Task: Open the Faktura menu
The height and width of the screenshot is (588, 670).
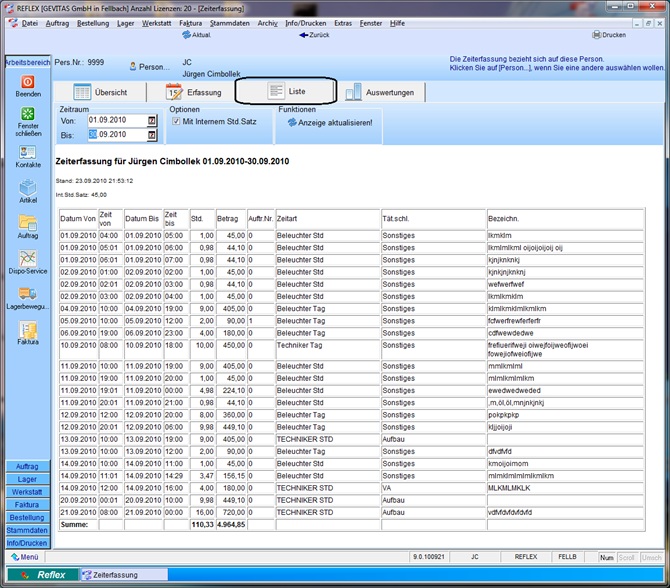Action: pos(191,23)
